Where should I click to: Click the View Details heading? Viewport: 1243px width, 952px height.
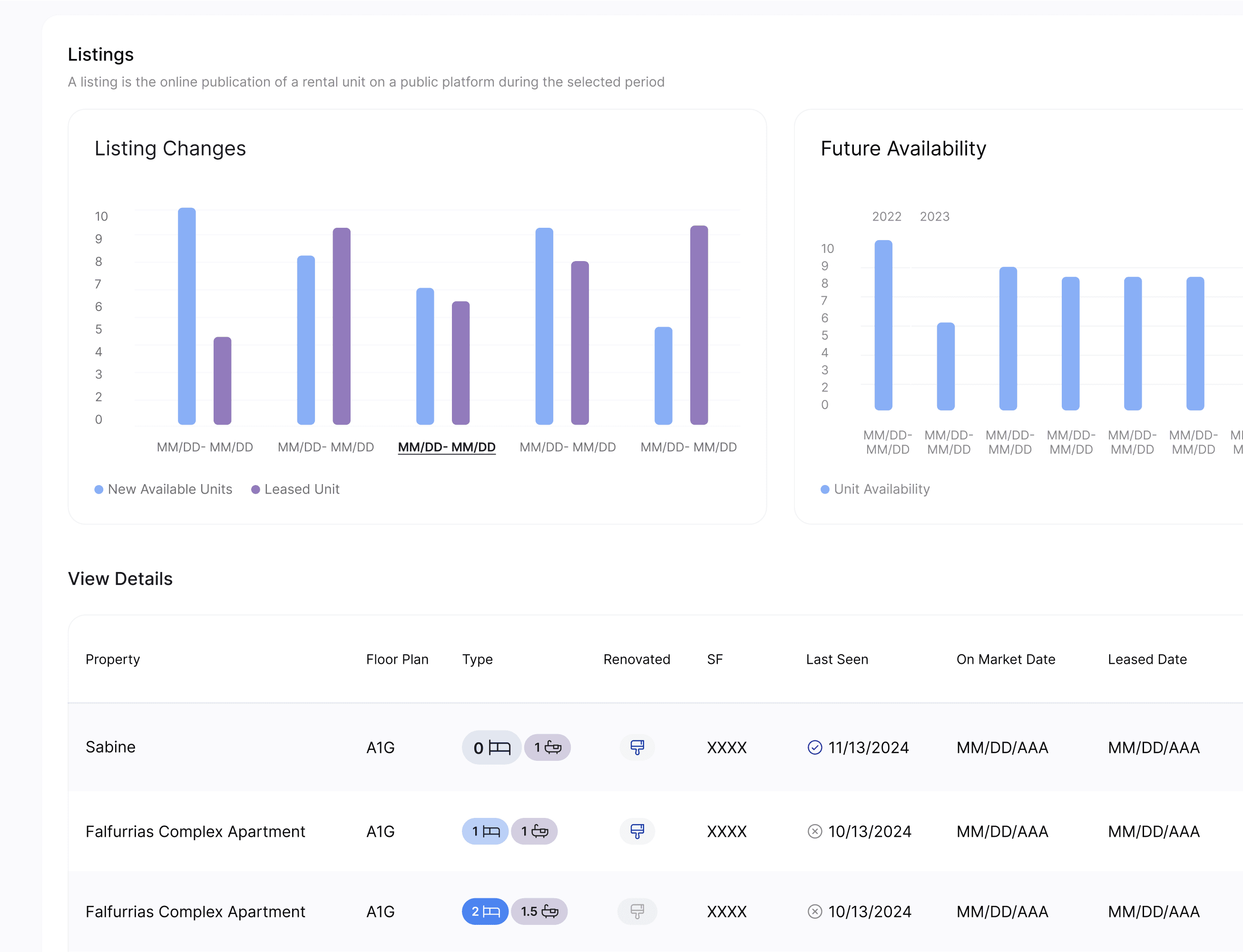point(120,579)
